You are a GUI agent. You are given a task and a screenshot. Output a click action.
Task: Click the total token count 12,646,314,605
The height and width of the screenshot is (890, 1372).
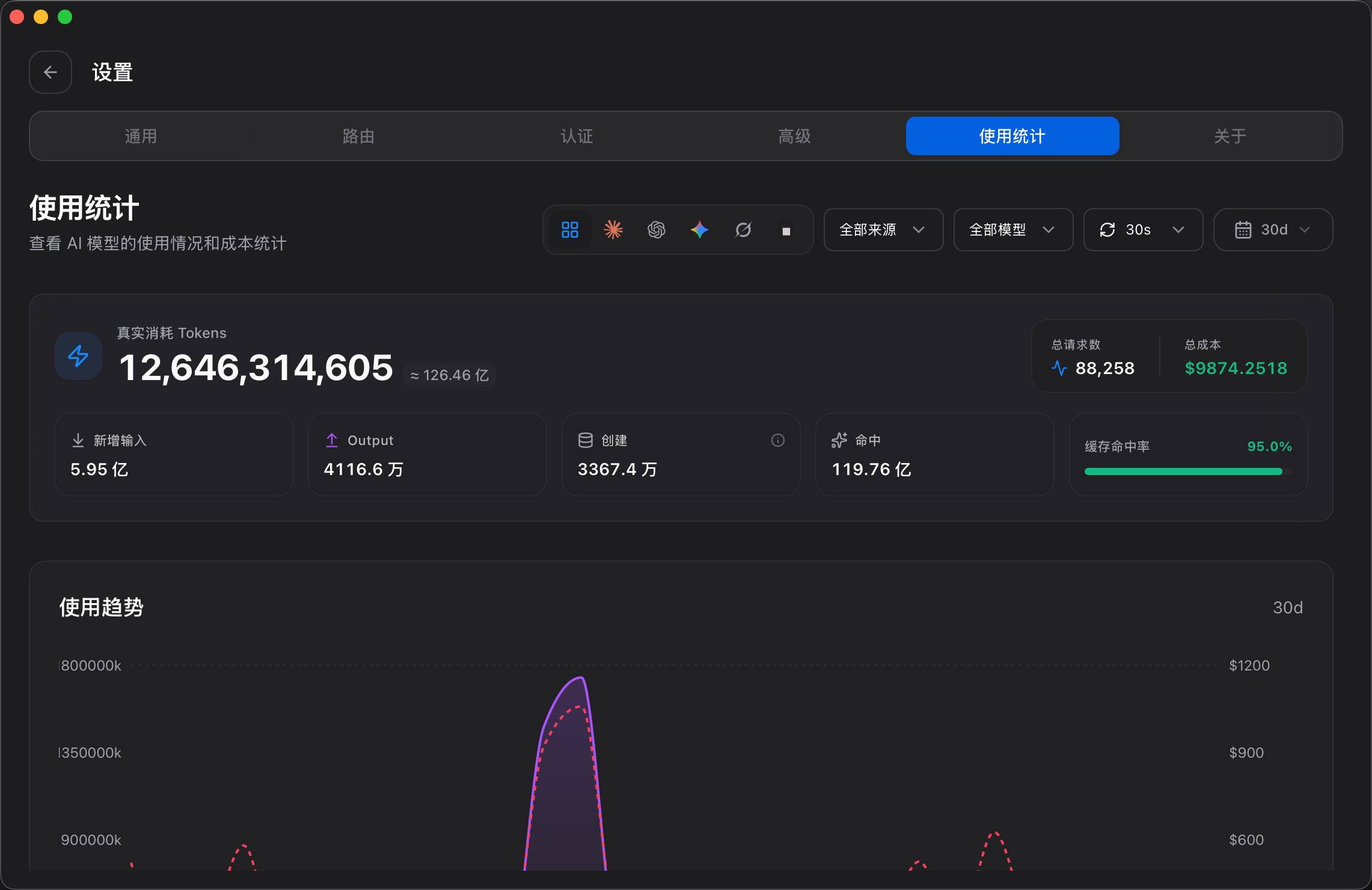256,367
